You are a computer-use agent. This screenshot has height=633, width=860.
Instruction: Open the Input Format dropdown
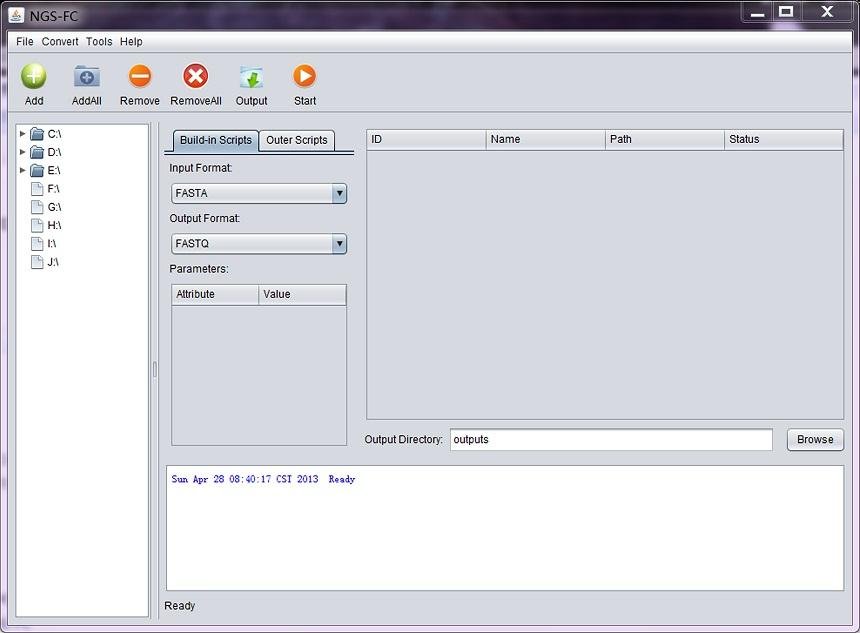[340, 193]
